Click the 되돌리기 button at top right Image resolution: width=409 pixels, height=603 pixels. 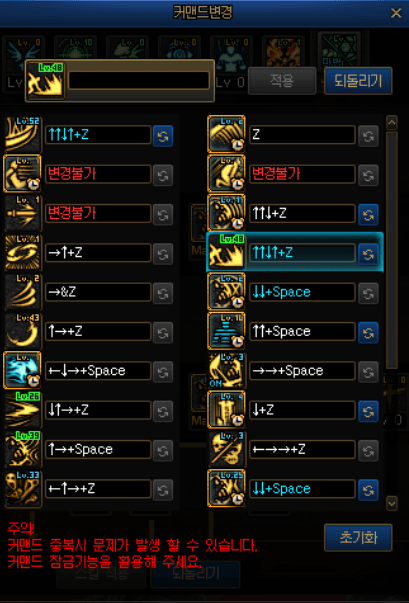[358, 81]
